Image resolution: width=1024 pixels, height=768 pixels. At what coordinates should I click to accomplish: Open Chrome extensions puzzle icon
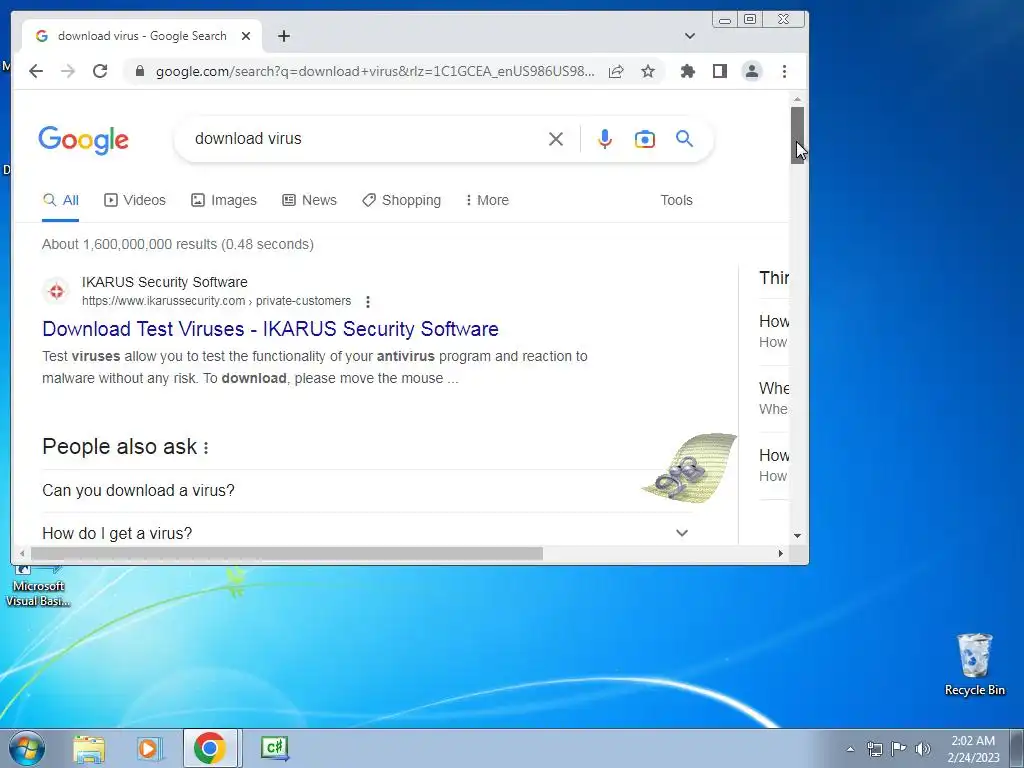click(x=687, y=71)
